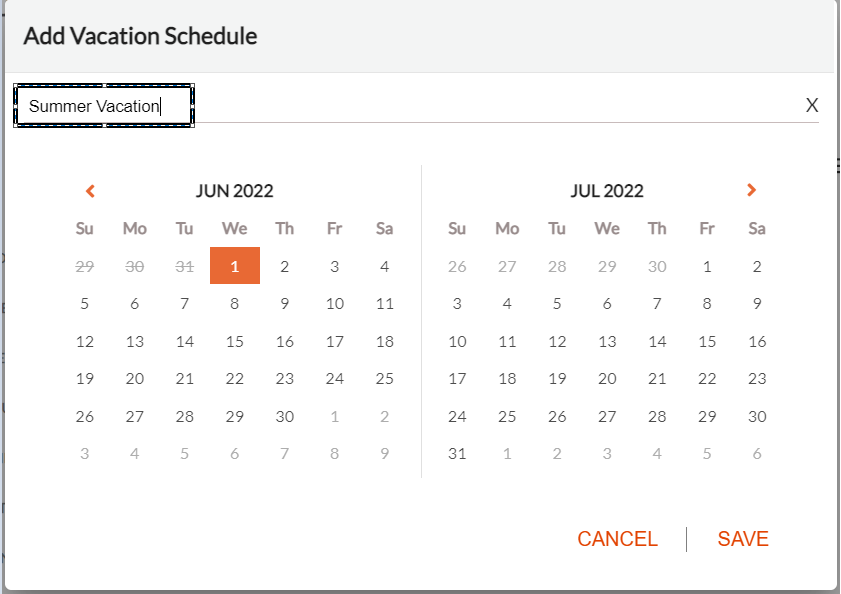Pick June 11 on Saturday column
This screenshot has height=594, width=841.
(x=385, y=304)
